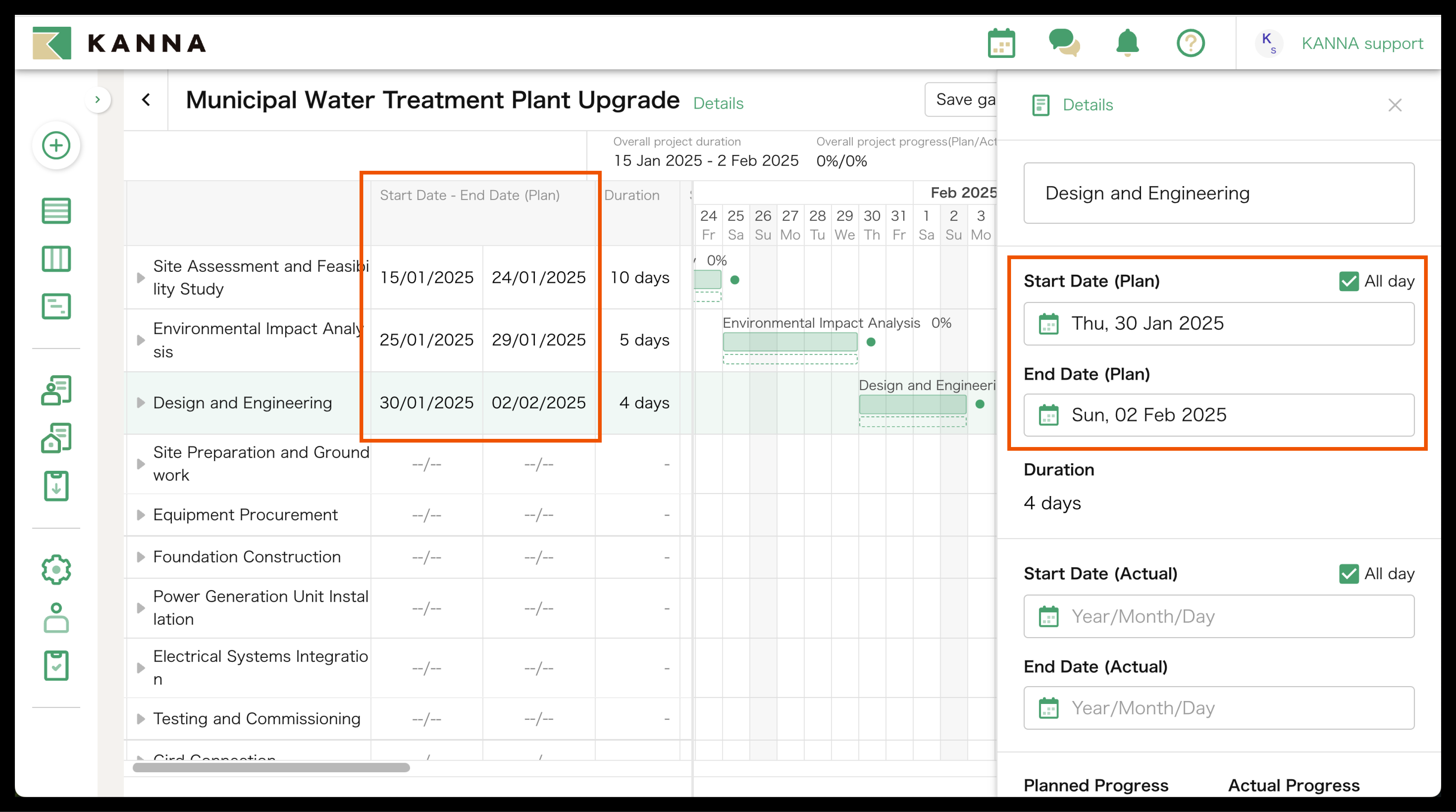Image resolution: width=1456 pixels, height=812 pixels.
Task: Expand the Equipment Procurement task row
Action: pyautogui.click(x=141, y=515)
